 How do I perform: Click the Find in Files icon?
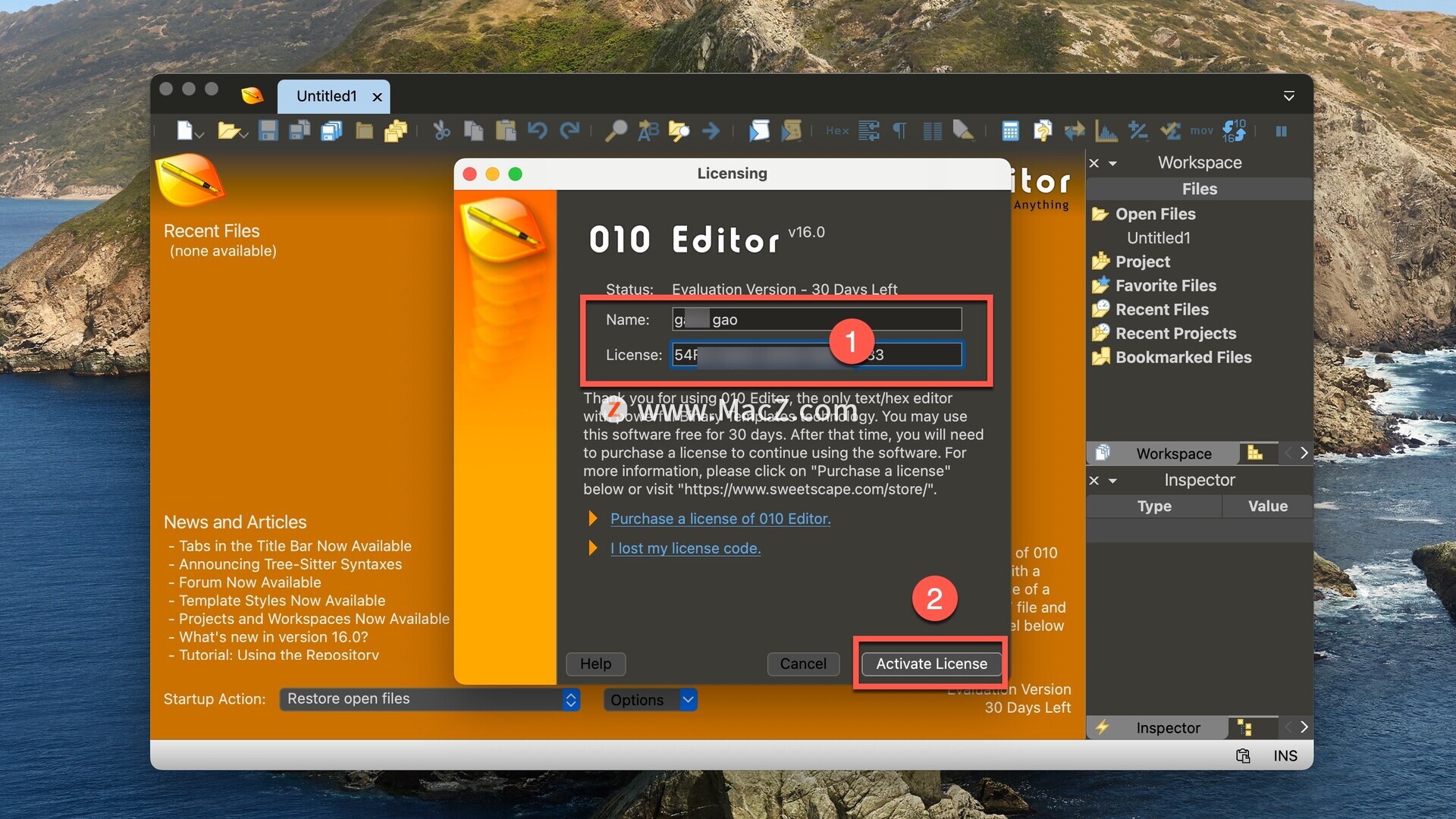[x=679, y=130]
